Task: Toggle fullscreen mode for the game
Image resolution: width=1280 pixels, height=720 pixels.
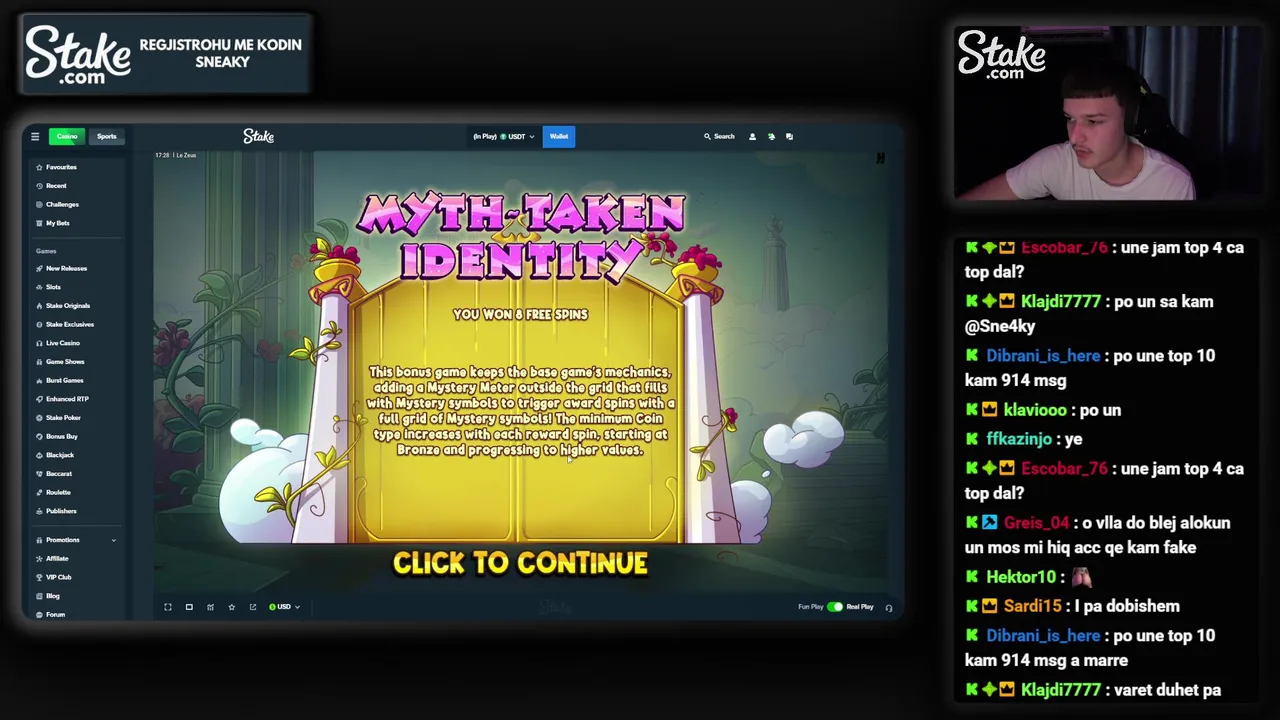Action: coord(168,607)
